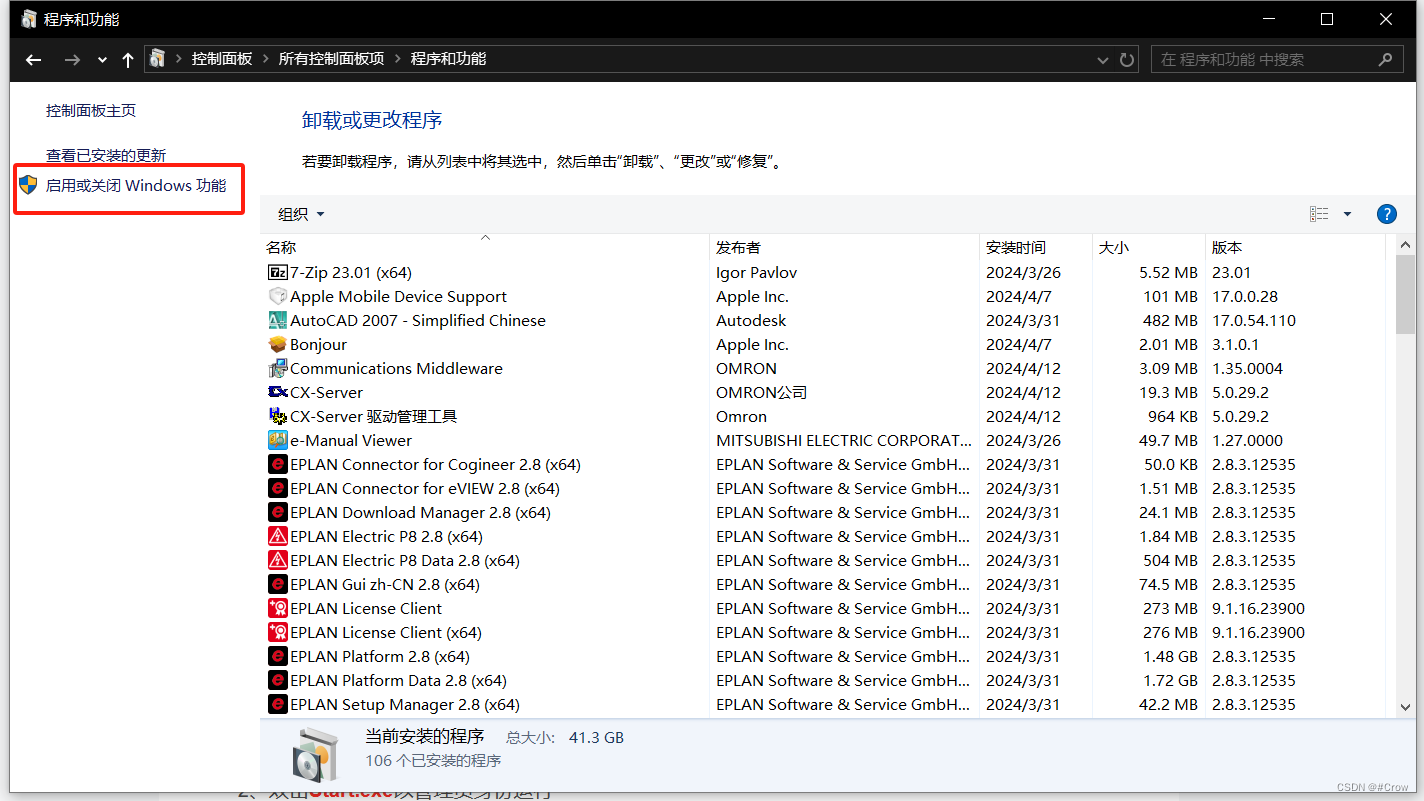Open 控制面板主页 link

click(x=91, y=110)
